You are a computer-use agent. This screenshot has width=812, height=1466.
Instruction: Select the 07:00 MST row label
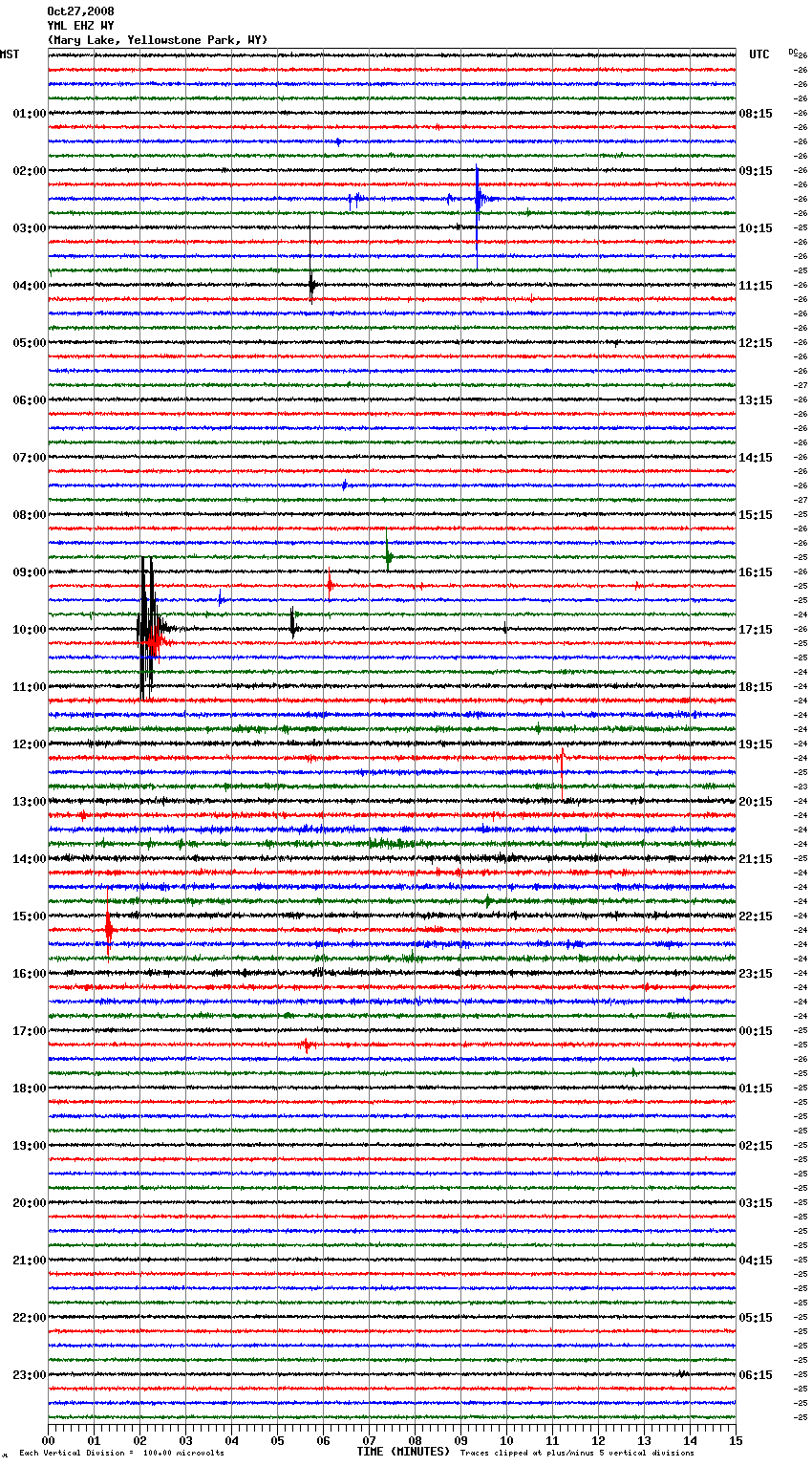point(30,458)
